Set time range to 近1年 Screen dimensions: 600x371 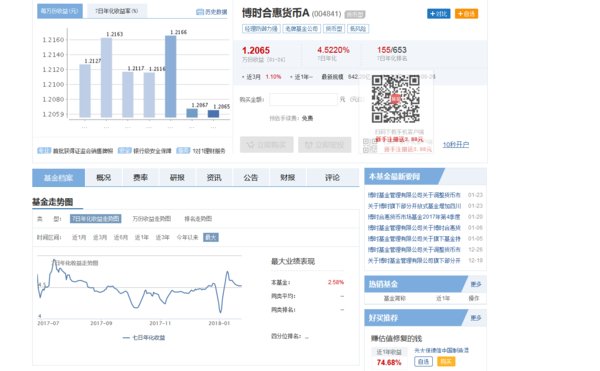click(142, 238)
